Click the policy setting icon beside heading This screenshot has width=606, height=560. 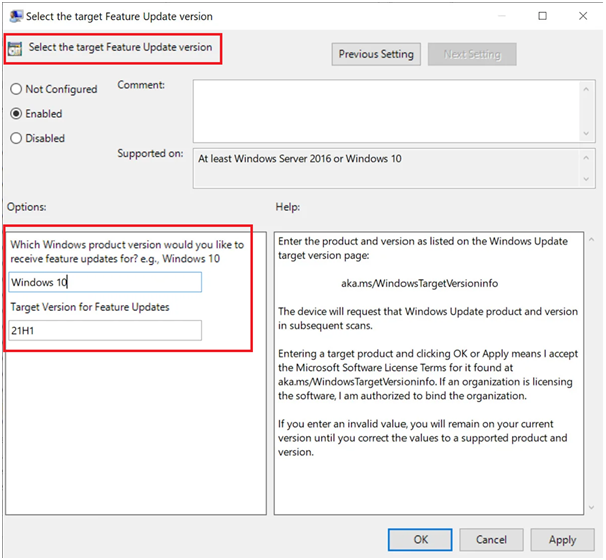pyautogui.click(x=15, y=49)
